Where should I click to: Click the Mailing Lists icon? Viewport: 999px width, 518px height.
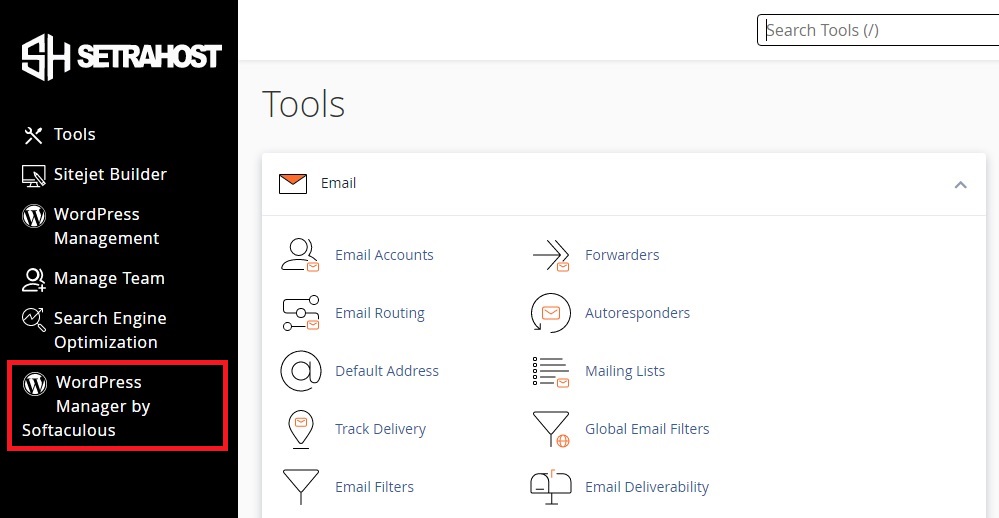[550, 371]
